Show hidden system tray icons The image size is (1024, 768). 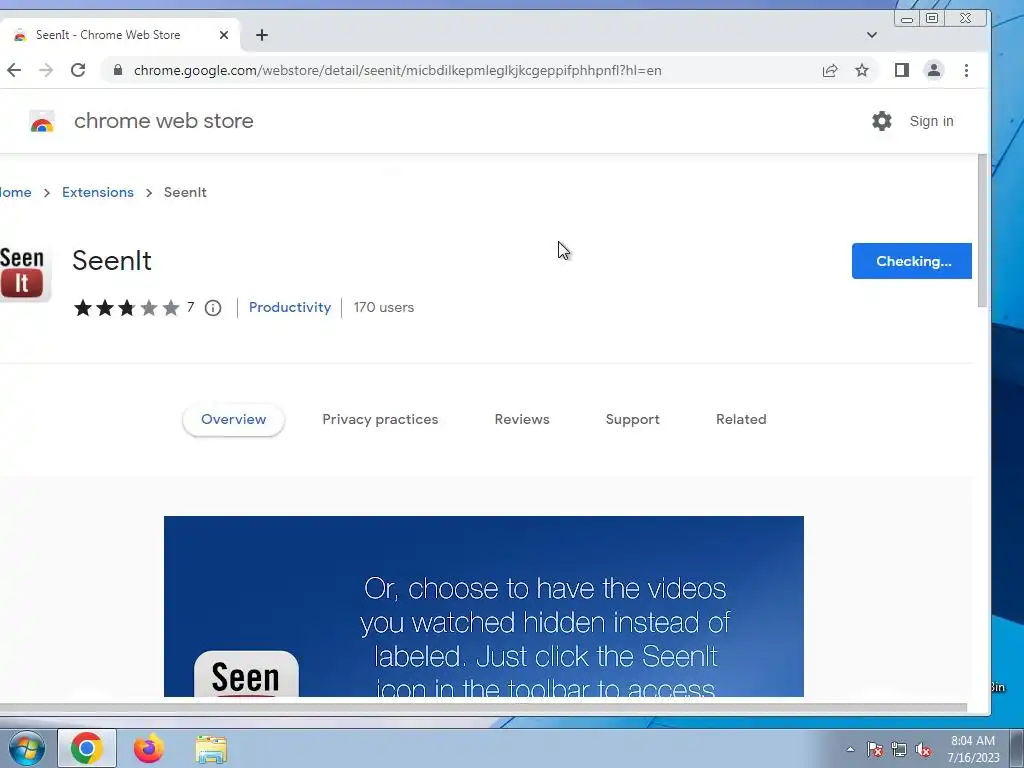pyautogui.click(x=850, y=749)
